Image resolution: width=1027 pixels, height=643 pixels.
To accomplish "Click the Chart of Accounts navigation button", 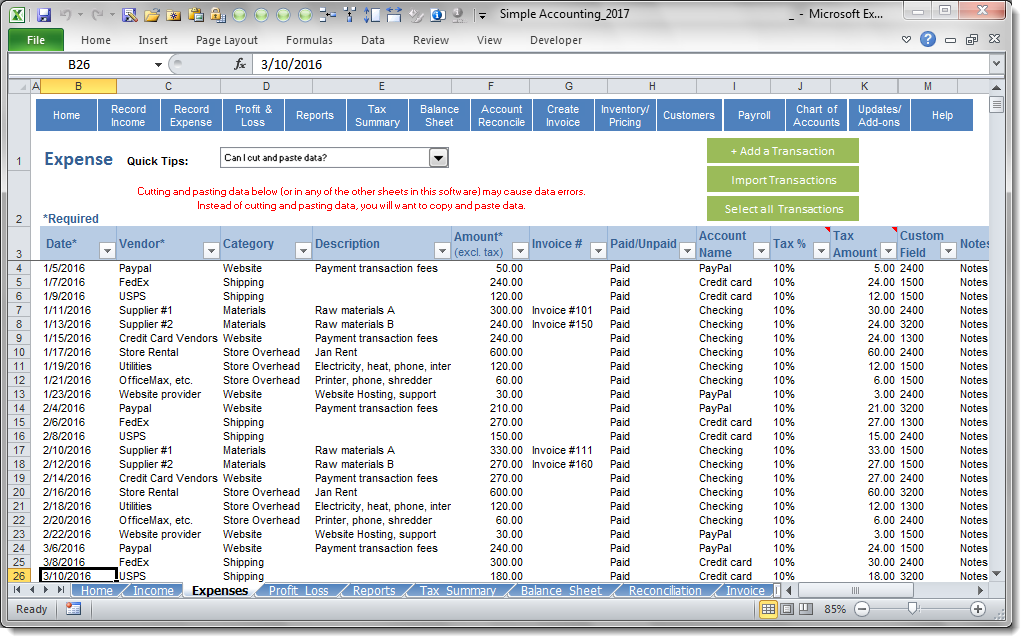I will coord(816,115).
